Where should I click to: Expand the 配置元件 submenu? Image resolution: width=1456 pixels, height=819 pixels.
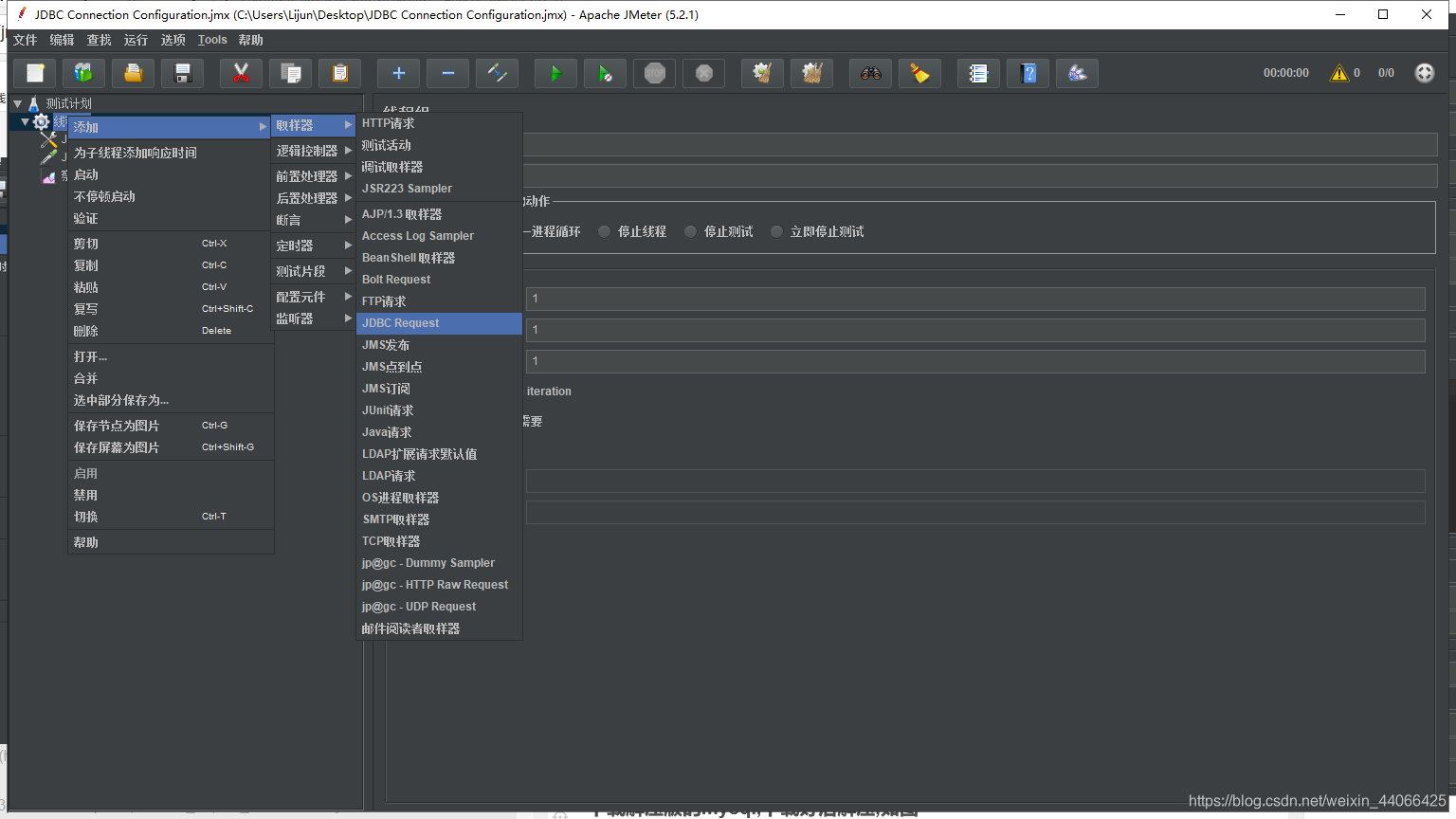[314, 297]
